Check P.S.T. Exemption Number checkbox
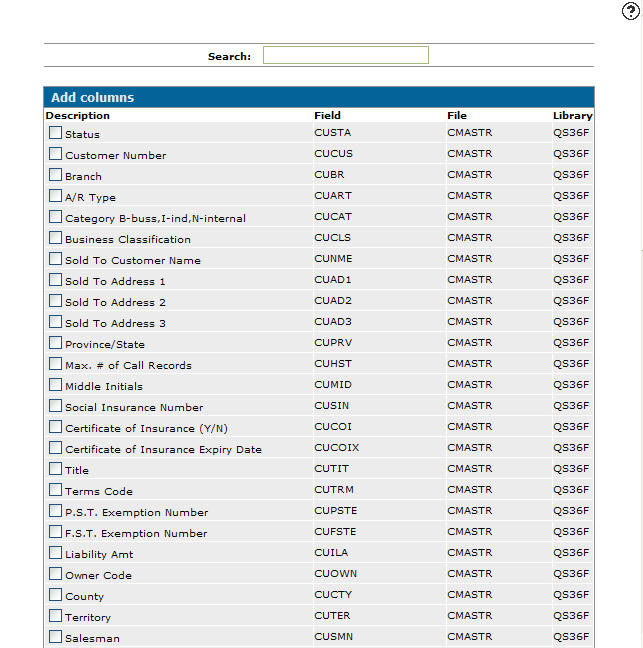 coord(55,510)
